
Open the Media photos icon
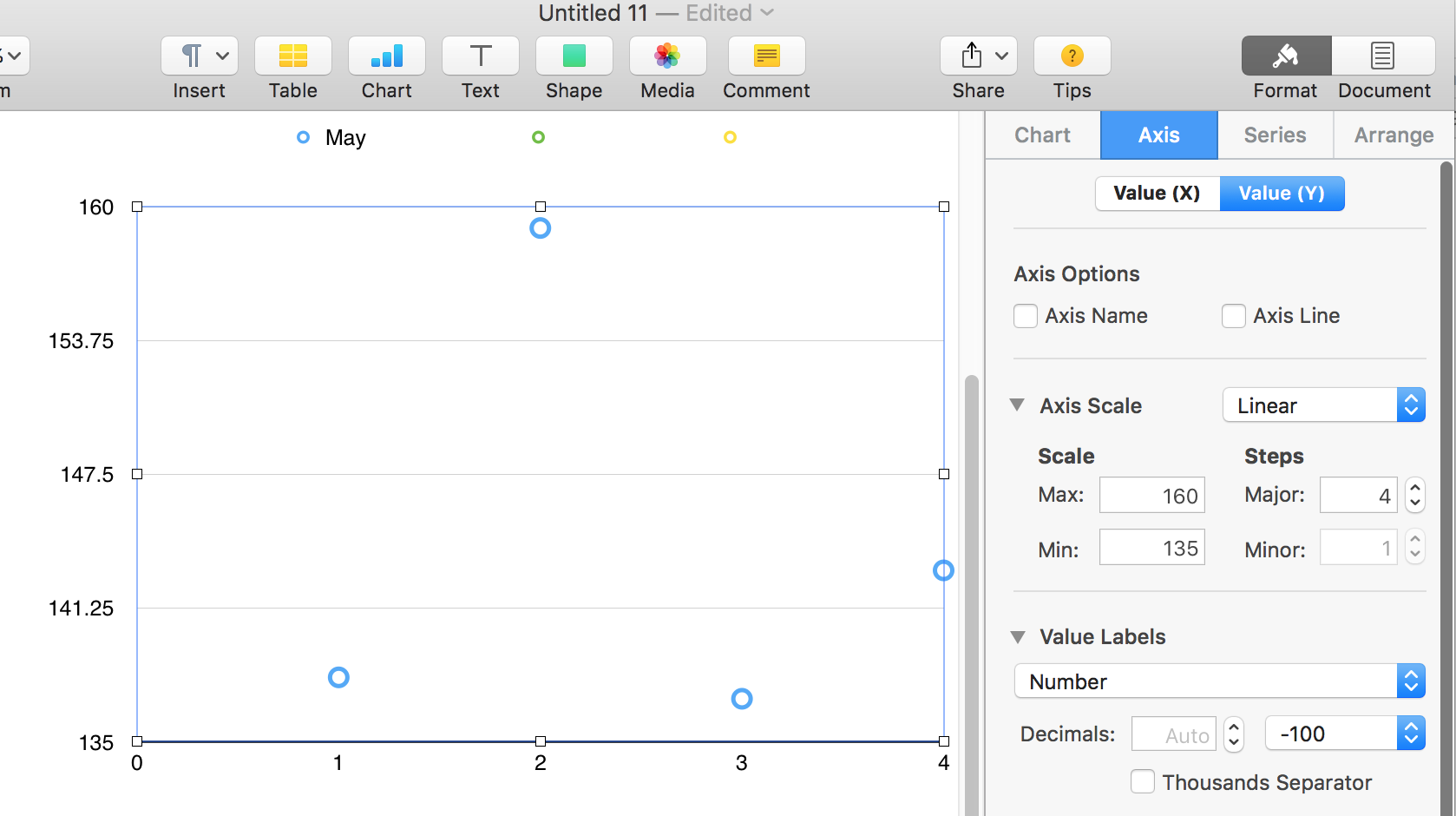(667, 56)
